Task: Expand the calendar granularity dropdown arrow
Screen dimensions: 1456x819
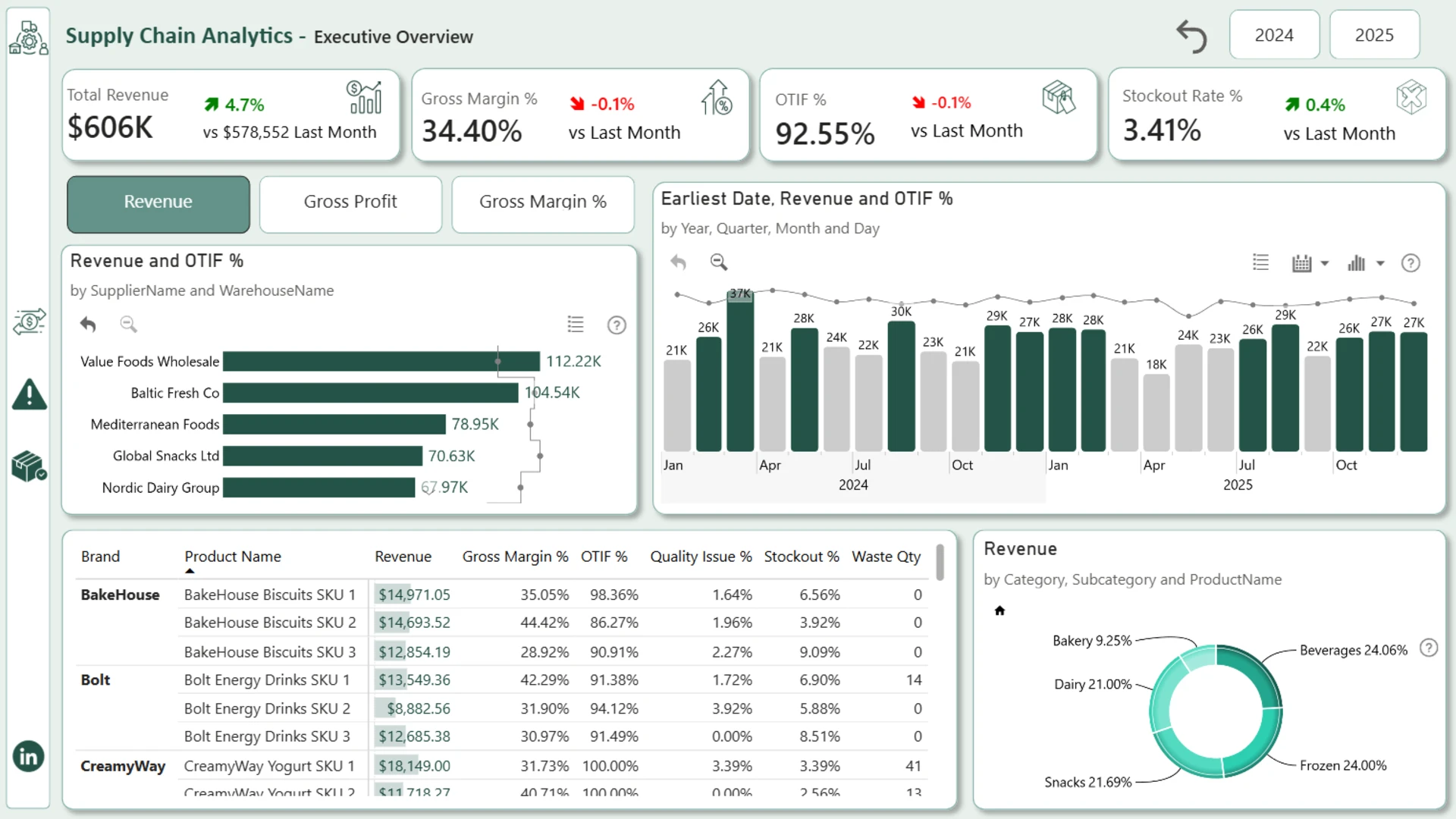Action: point(1325,264)
